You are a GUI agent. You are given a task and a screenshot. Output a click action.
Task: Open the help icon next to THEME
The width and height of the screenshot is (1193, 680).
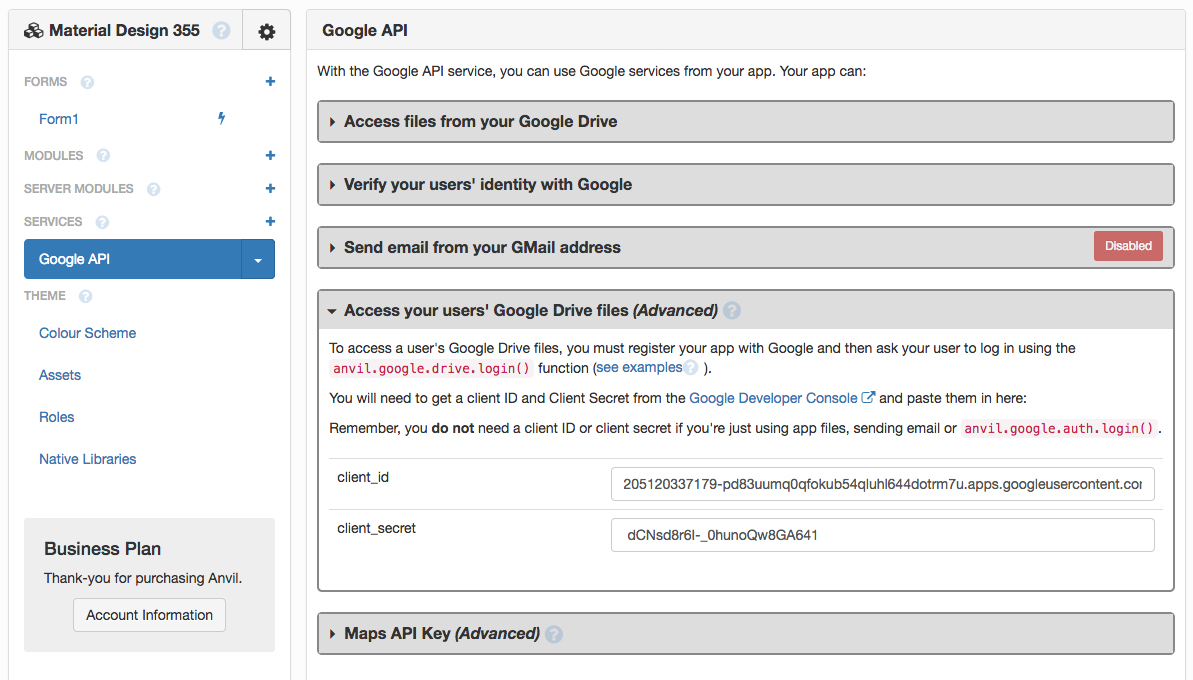click(x=85, y=296)
